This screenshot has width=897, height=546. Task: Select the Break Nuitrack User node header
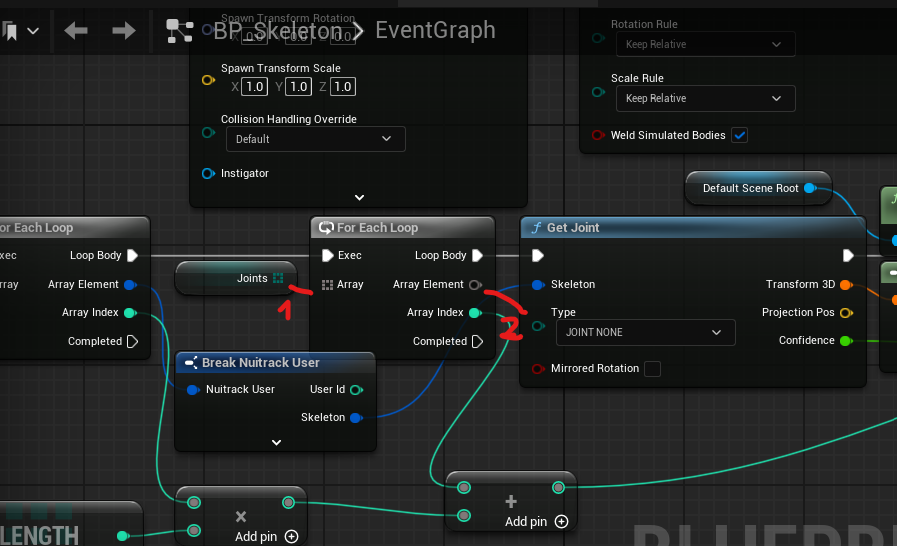(x=275, y=363)
